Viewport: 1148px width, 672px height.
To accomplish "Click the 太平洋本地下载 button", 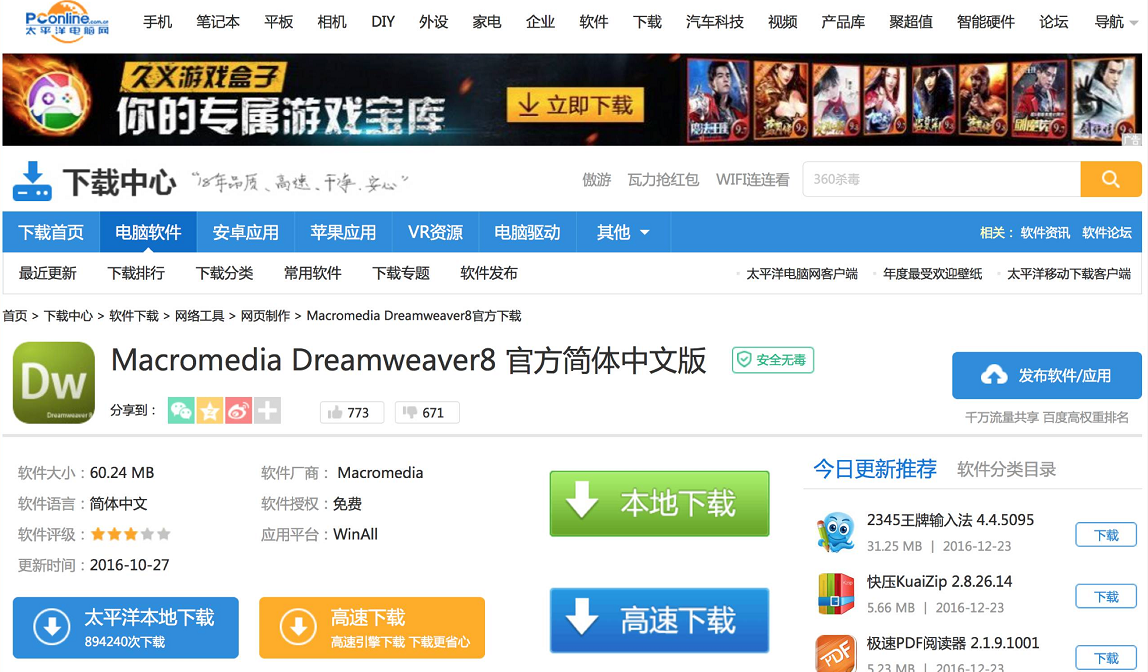I will (126, 628).
